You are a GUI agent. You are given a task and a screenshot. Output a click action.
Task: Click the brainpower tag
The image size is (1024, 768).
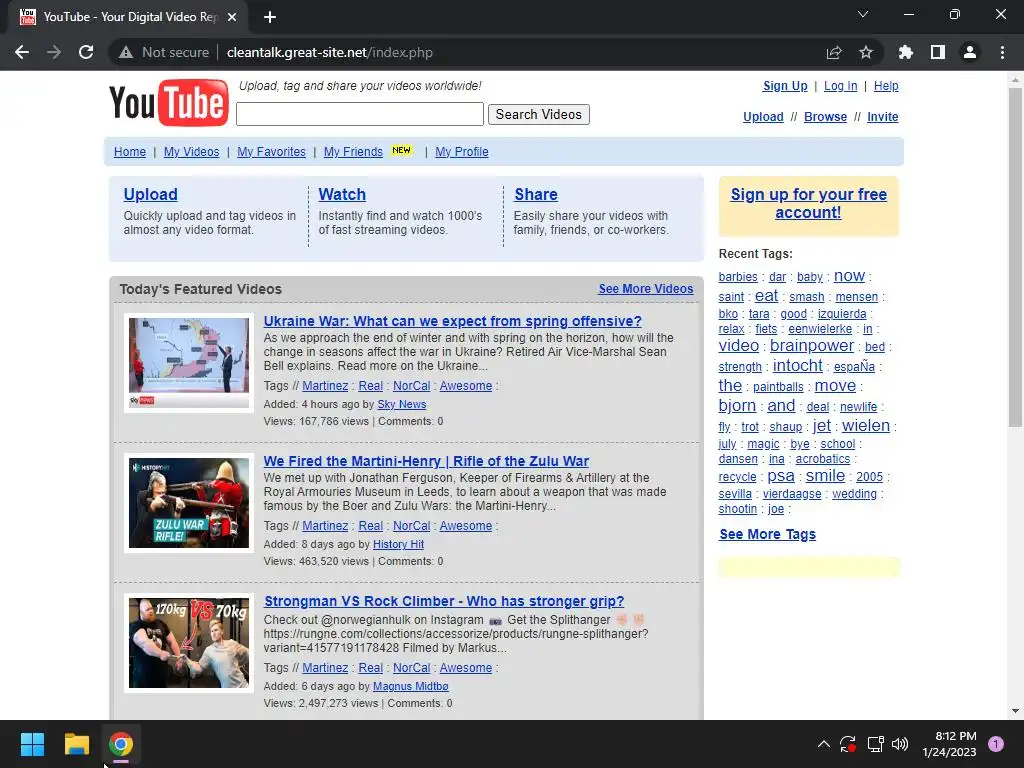coord(812,345)
